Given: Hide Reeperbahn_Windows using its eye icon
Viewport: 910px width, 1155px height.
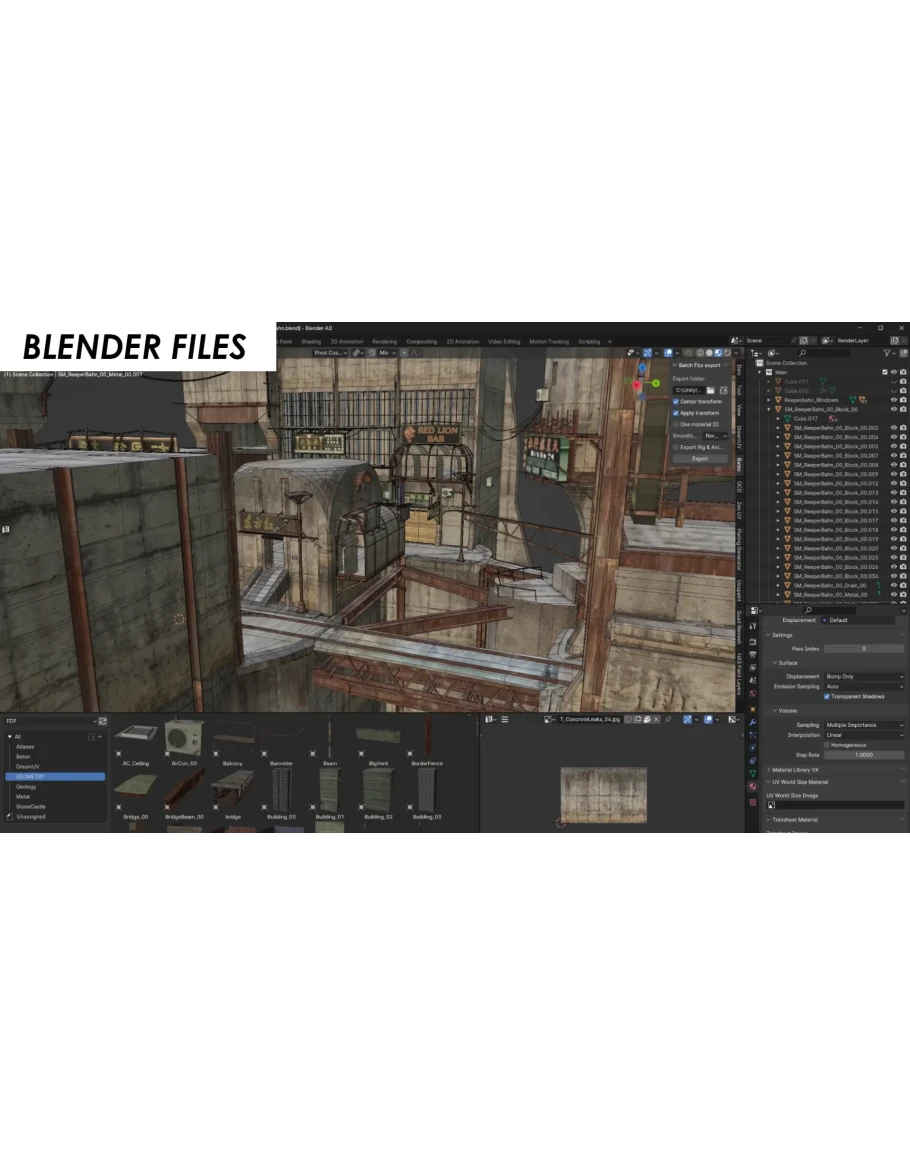Looking at the screenshot, I should [893, 400].
